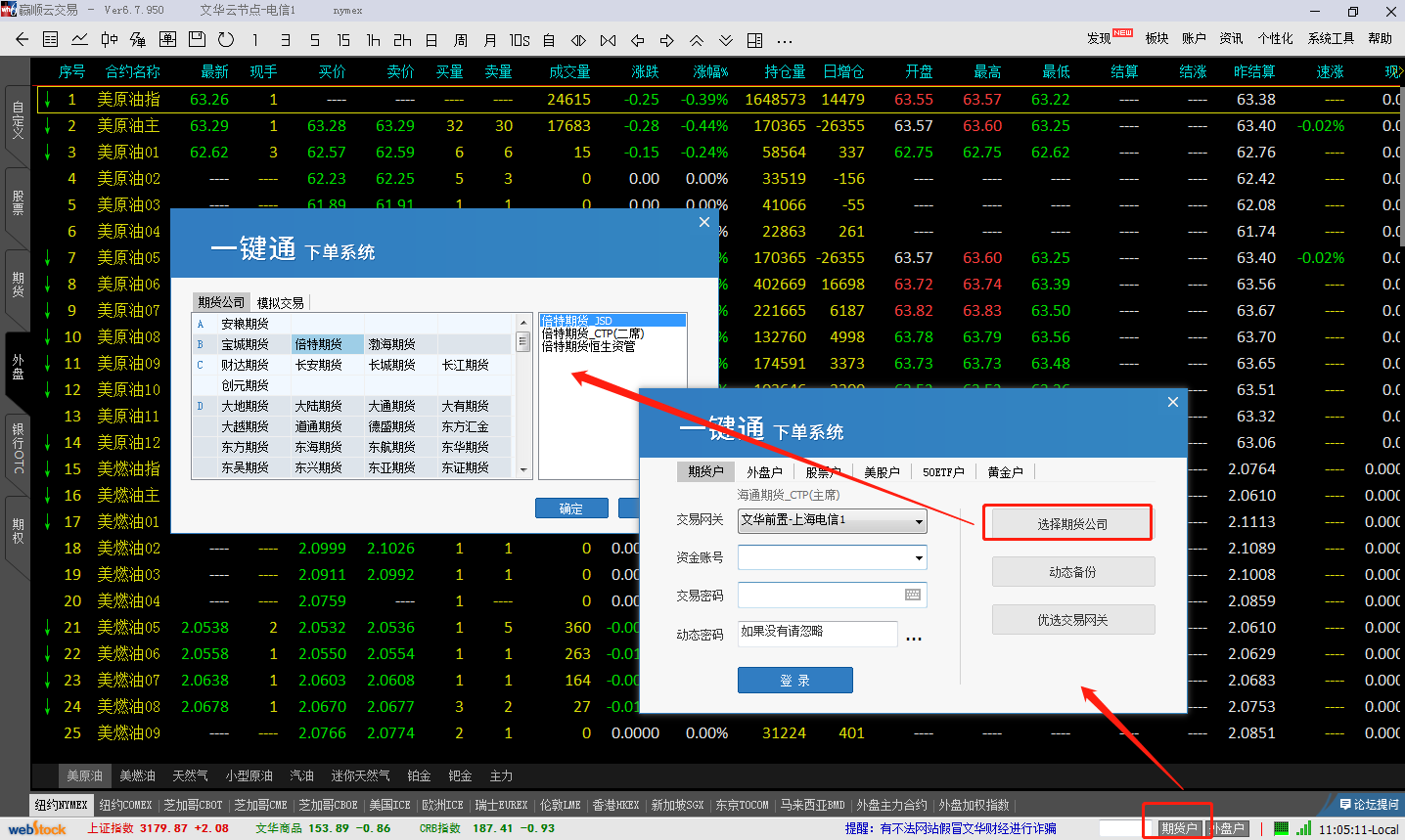Click the back arrow in the toolbar
This screenshot has width=1405, height=840.
22,40
